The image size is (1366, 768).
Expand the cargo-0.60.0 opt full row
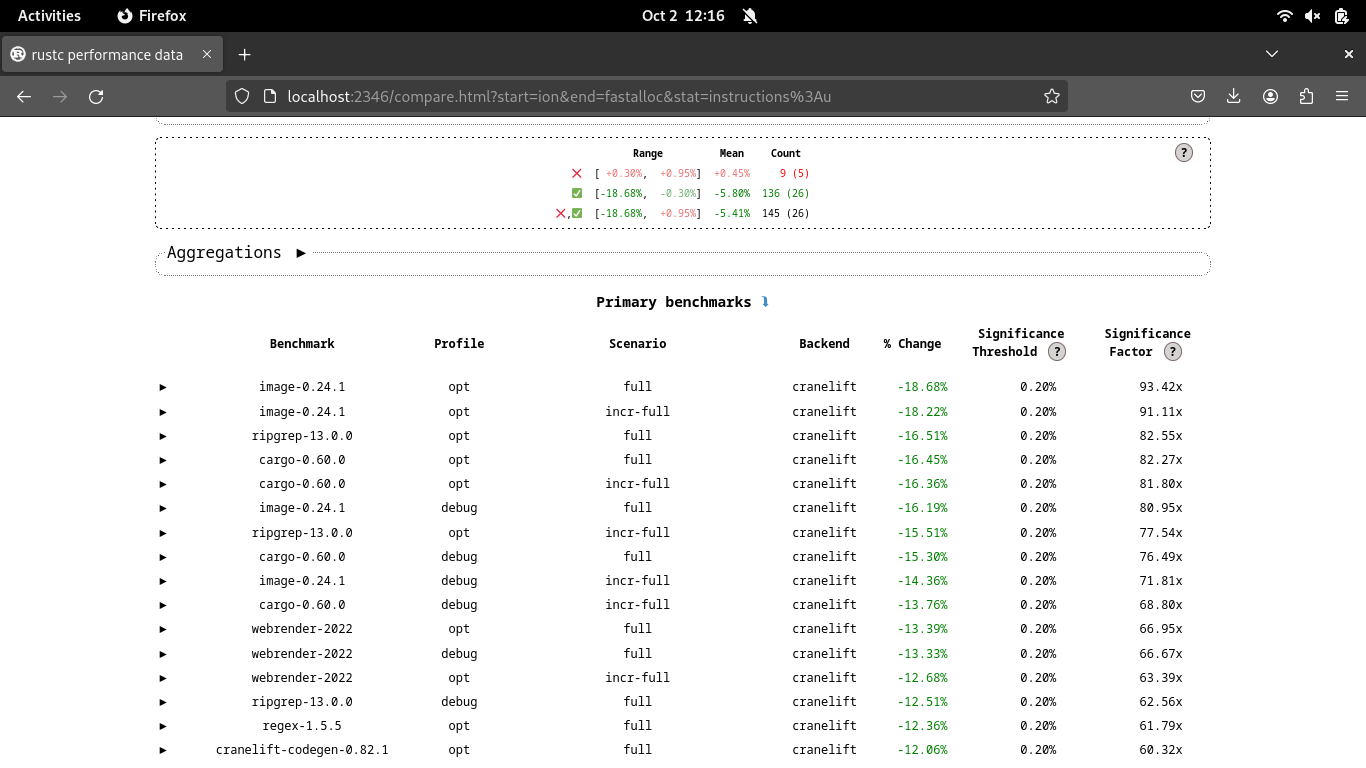pyautogui.click(x=163, y=460)
